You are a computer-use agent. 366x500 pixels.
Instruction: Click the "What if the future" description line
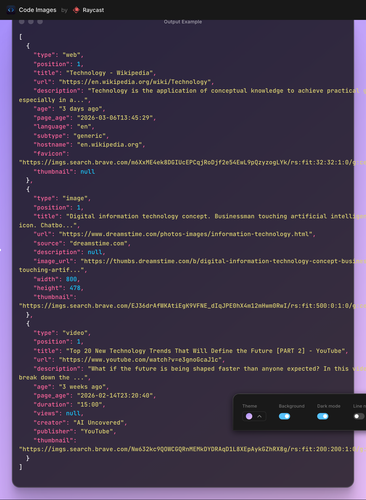[199, 369]
